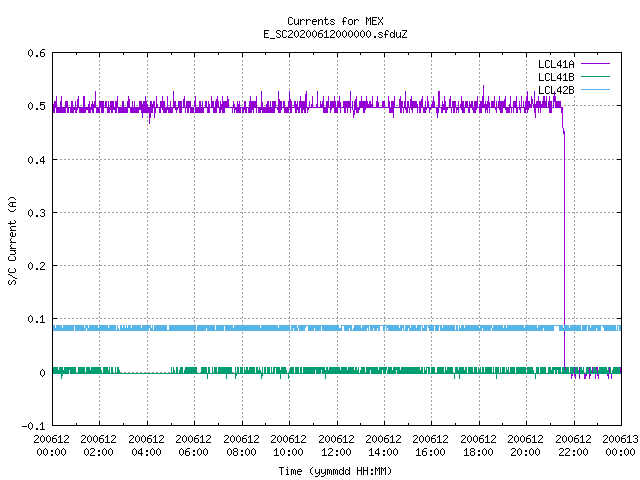Click the y-axis tick value 0.2
Viewport: 640px width, 480px height.
pos(36,266)
